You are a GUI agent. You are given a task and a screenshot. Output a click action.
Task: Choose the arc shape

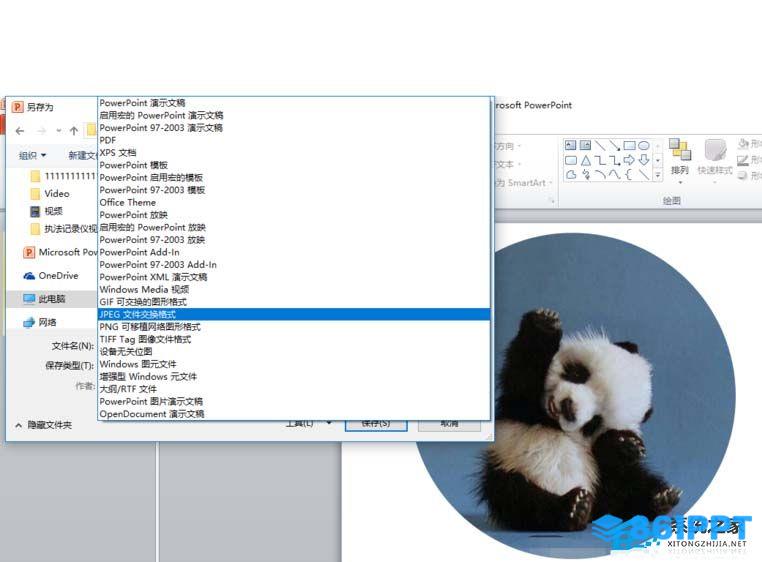(601, 174)
